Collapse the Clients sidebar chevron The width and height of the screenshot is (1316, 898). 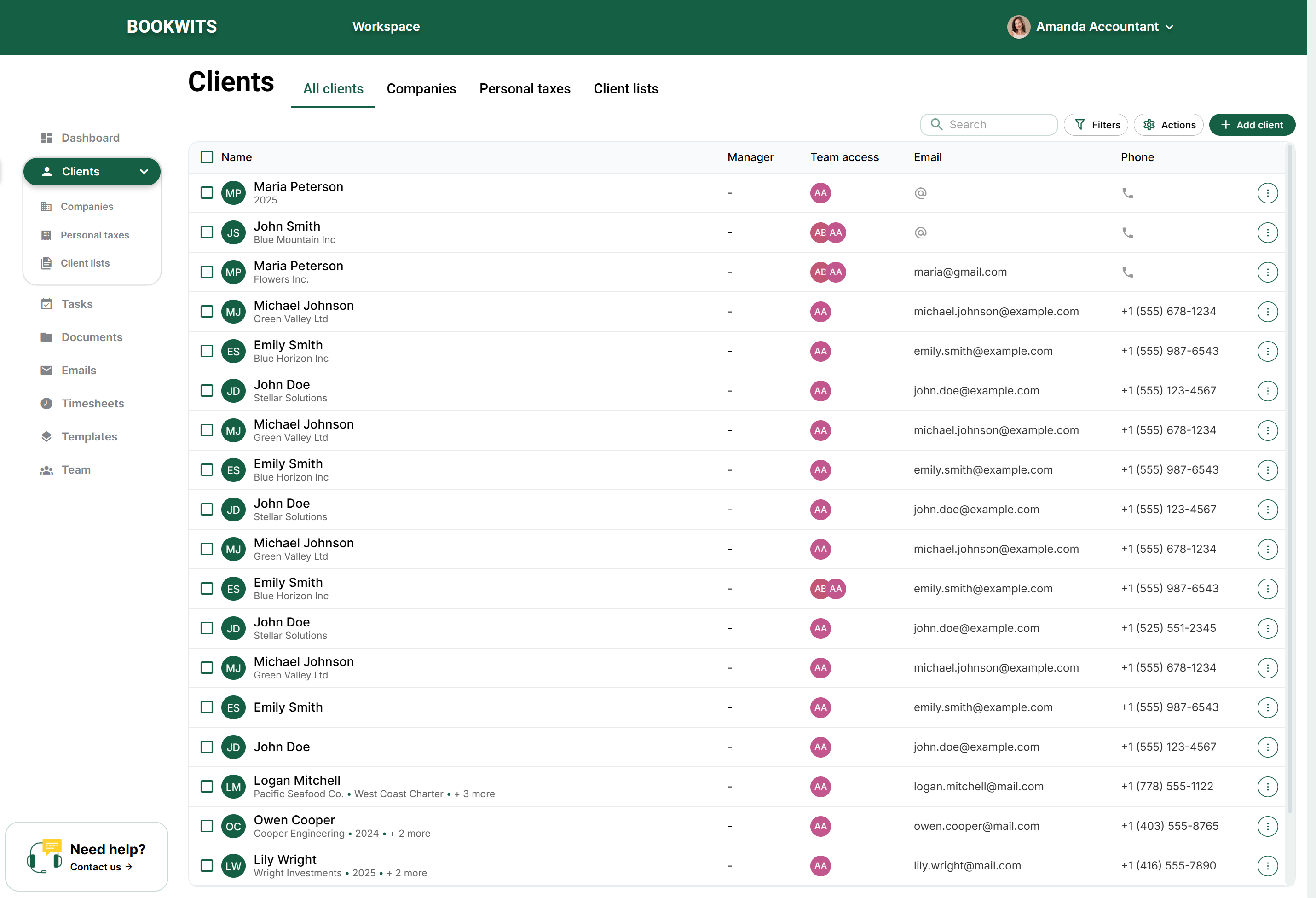(144, 172)
